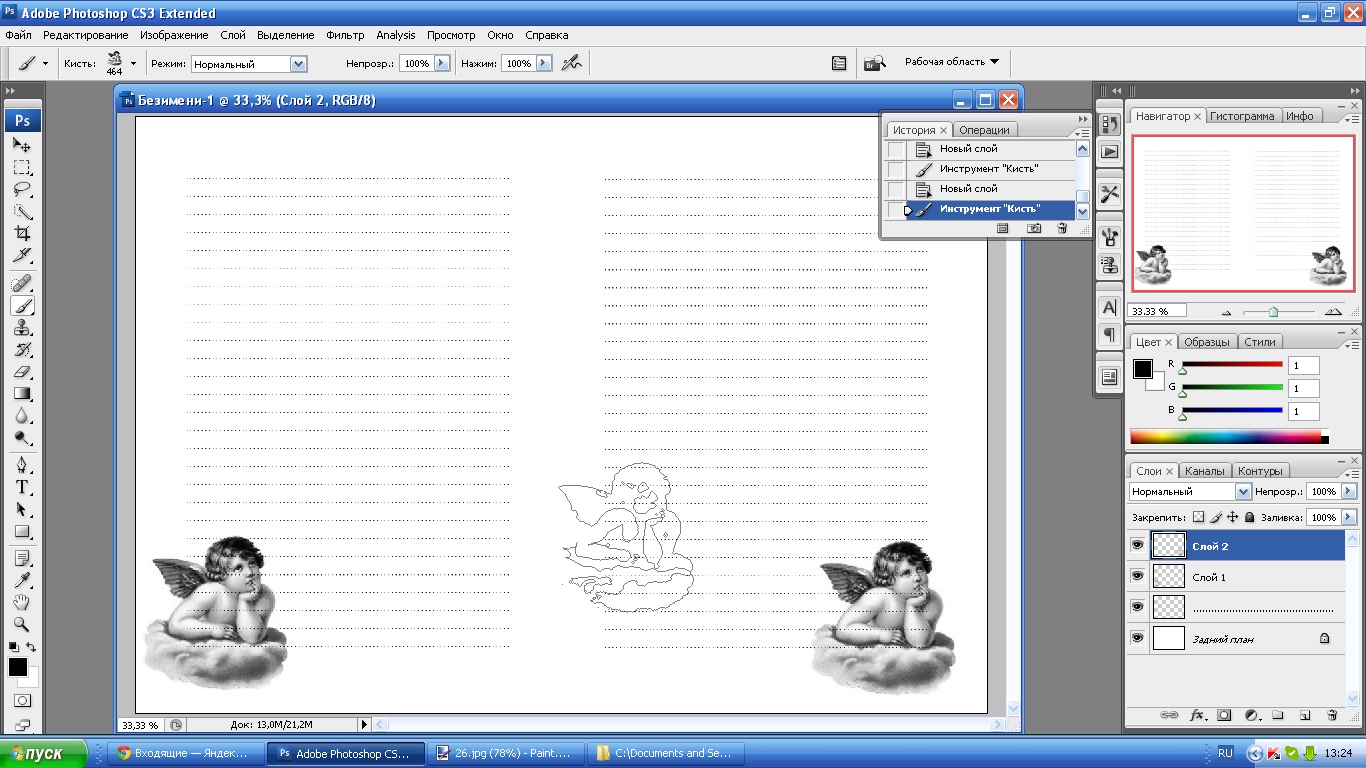Toggle Quick Mask mode

point(22,700)
